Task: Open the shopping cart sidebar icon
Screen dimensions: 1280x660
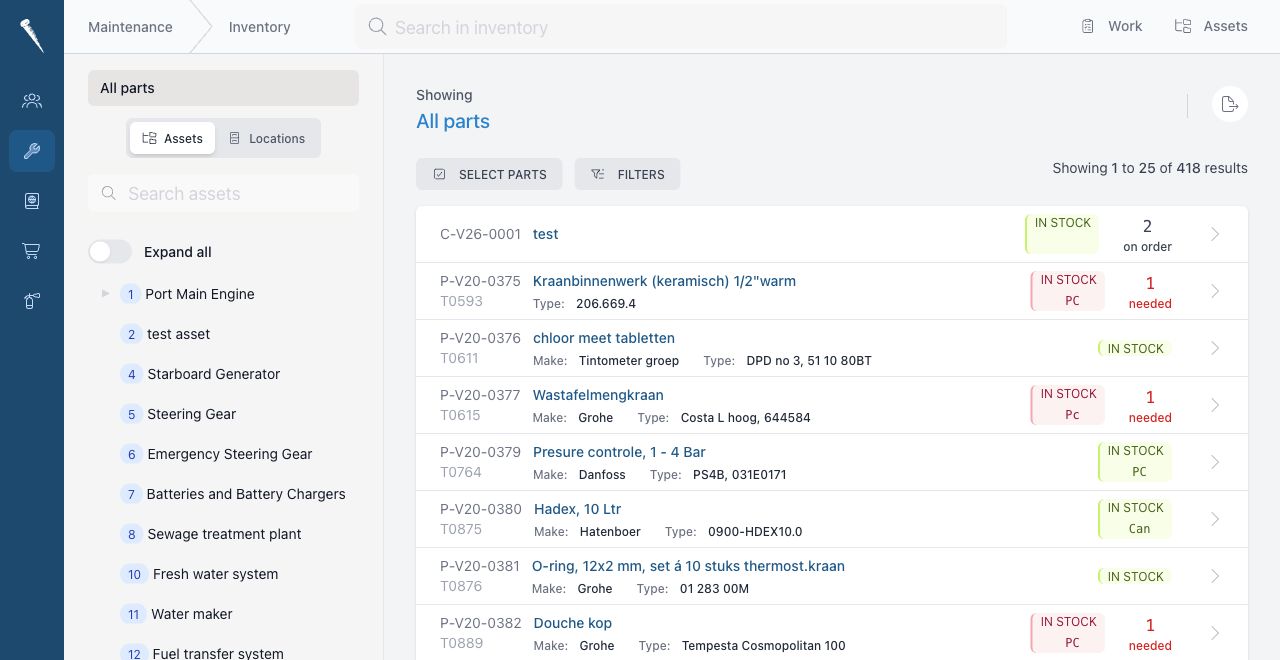Action: 32,251
